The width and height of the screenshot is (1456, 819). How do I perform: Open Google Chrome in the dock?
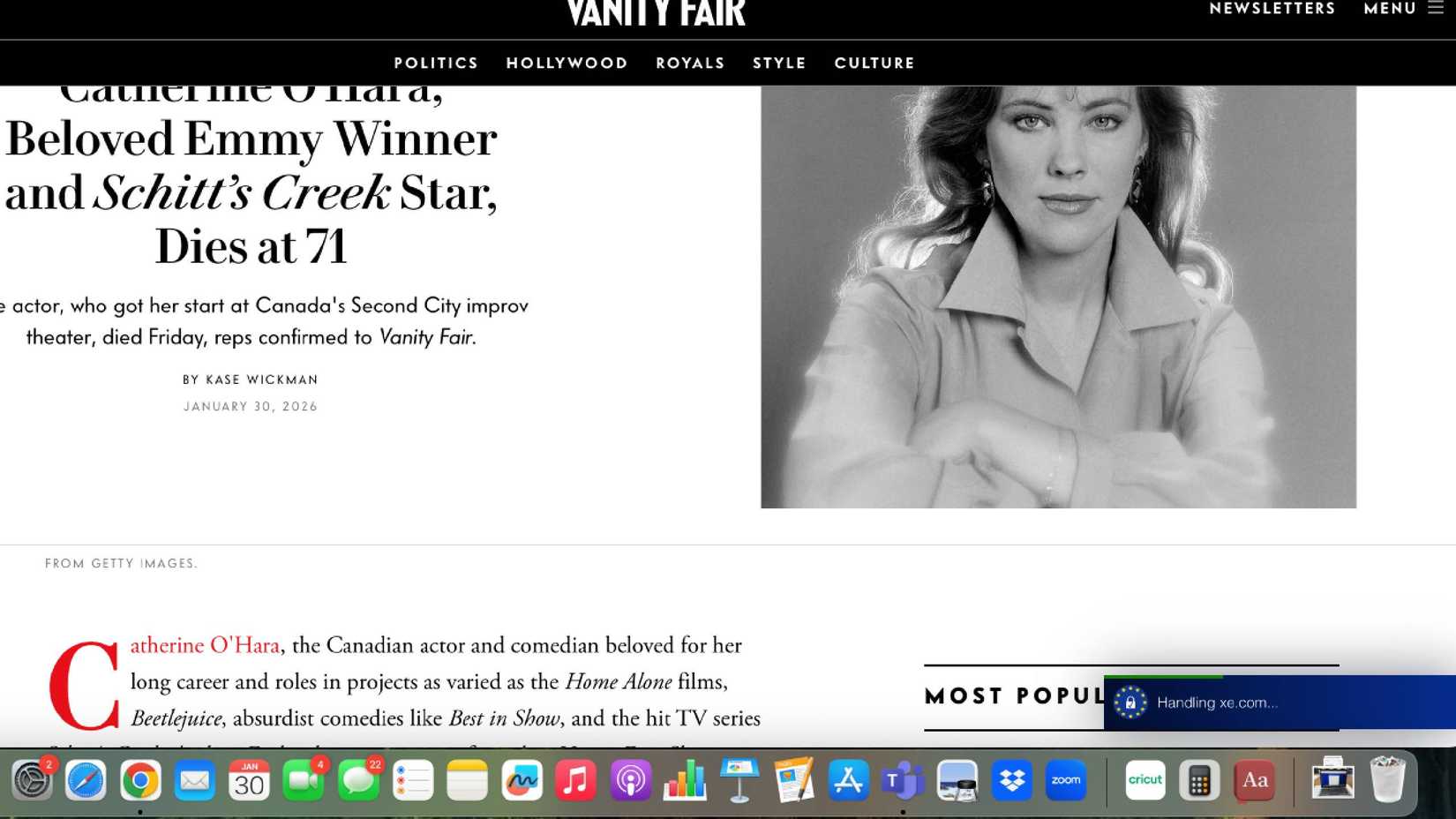[140, 780]
